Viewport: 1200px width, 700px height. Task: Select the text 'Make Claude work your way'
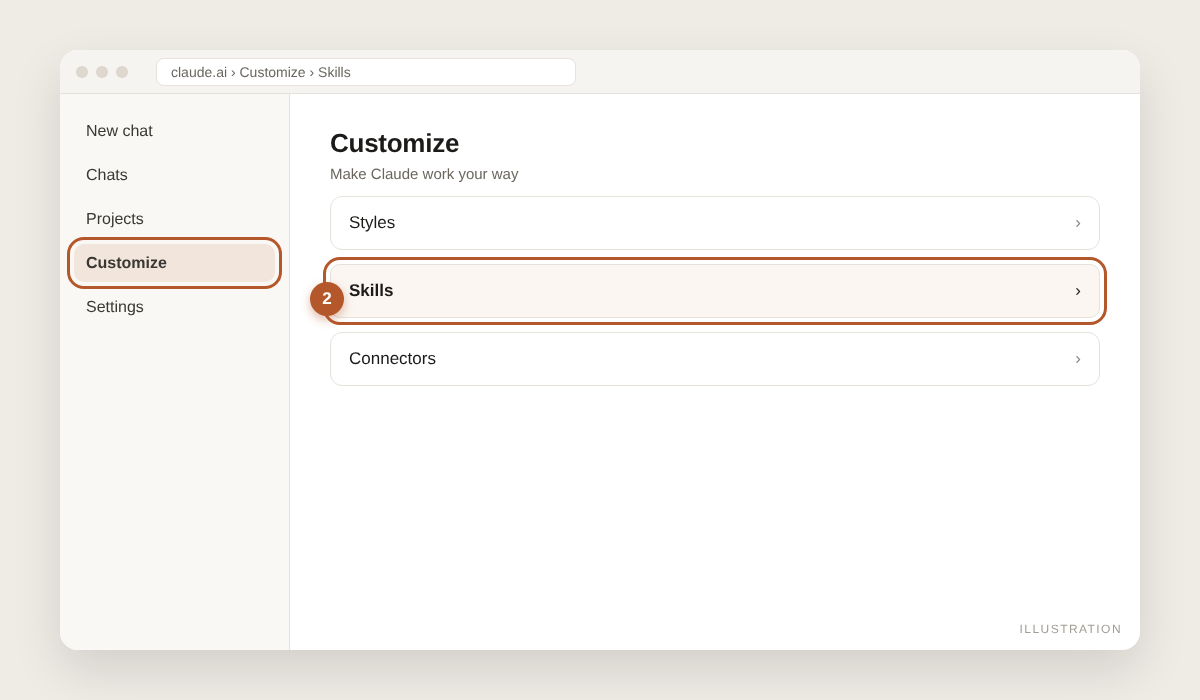tap(424, 174)
